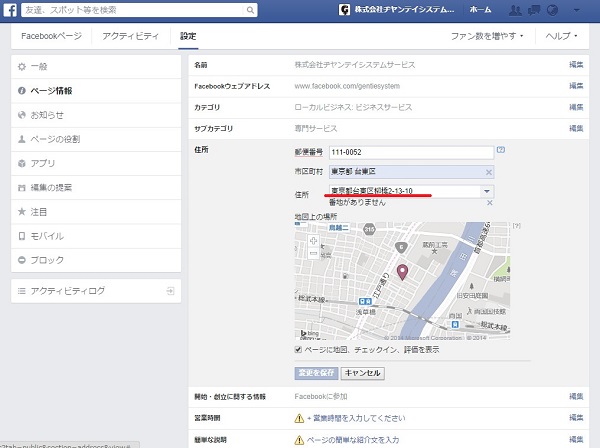Image resolution: width=600 pixels, height=448 pixels.
Task: Open the messages icon
Action: pyautogui.click(x=534, y=10)
